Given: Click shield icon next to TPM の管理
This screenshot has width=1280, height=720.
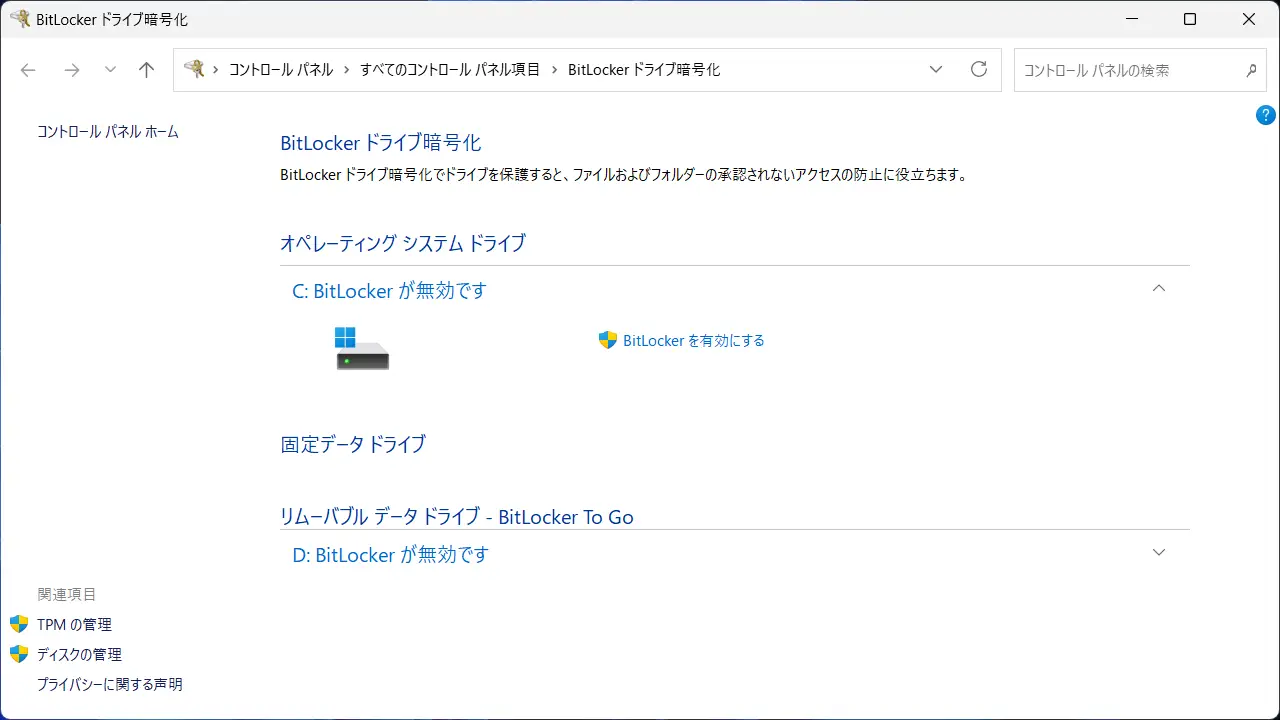Looking at the screenshot, I should tap(19, 624).
